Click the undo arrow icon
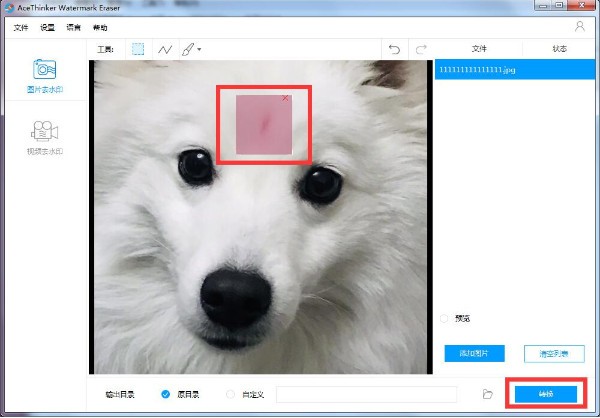 pos(394,49)
